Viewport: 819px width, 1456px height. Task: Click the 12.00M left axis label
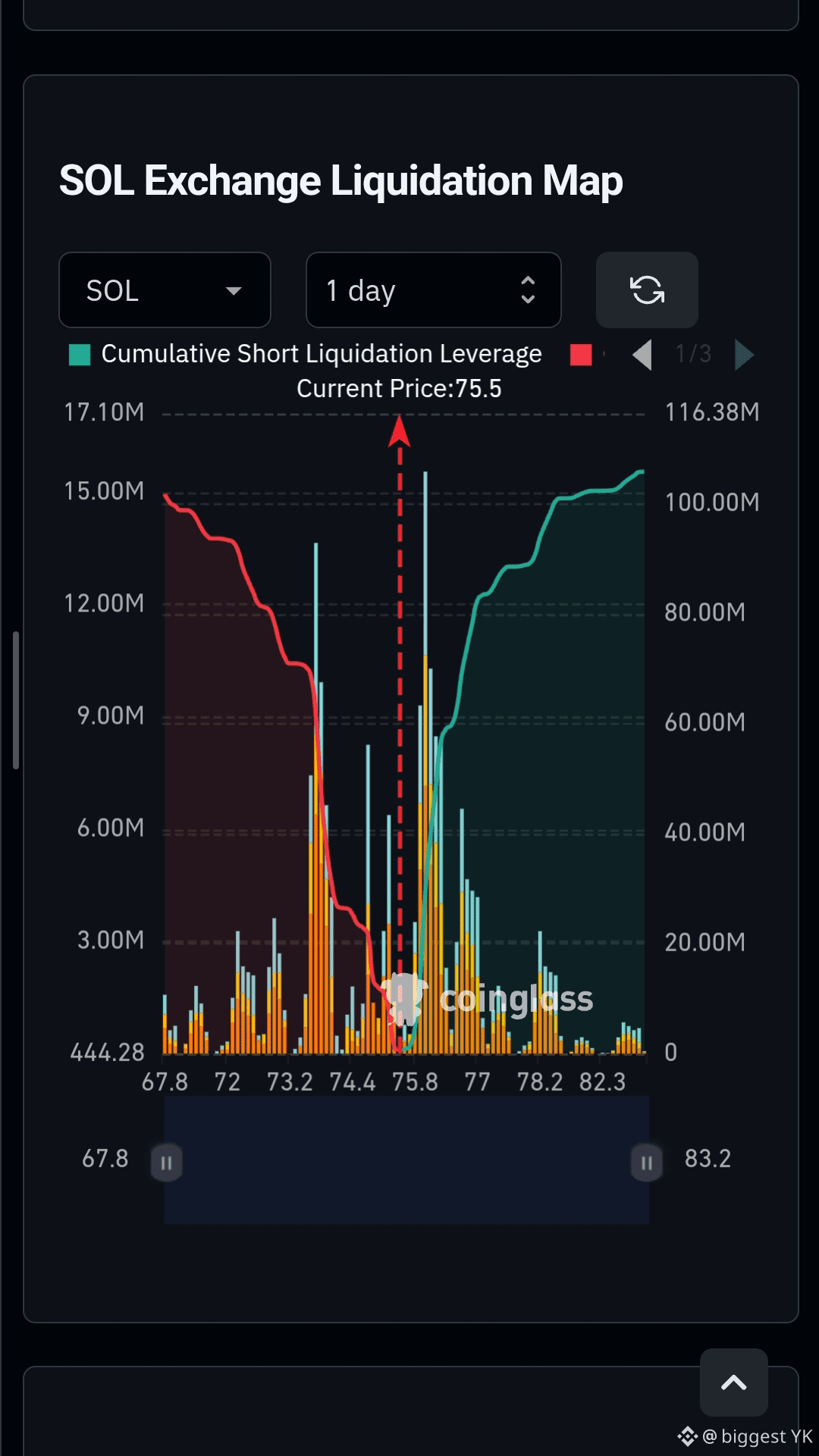[x=104, y=603]
